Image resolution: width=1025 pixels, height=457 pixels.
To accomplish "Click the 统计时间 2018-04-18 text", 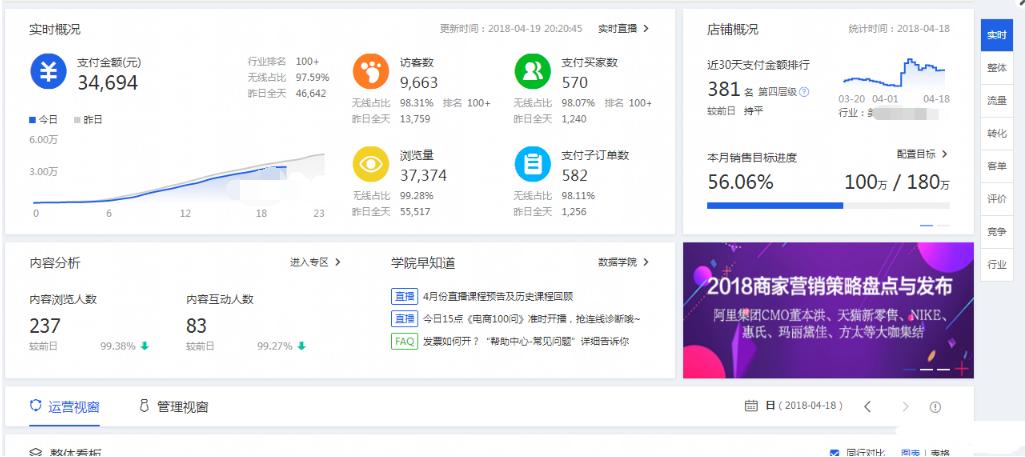I will pyautogui.click(x=899, y=29).
